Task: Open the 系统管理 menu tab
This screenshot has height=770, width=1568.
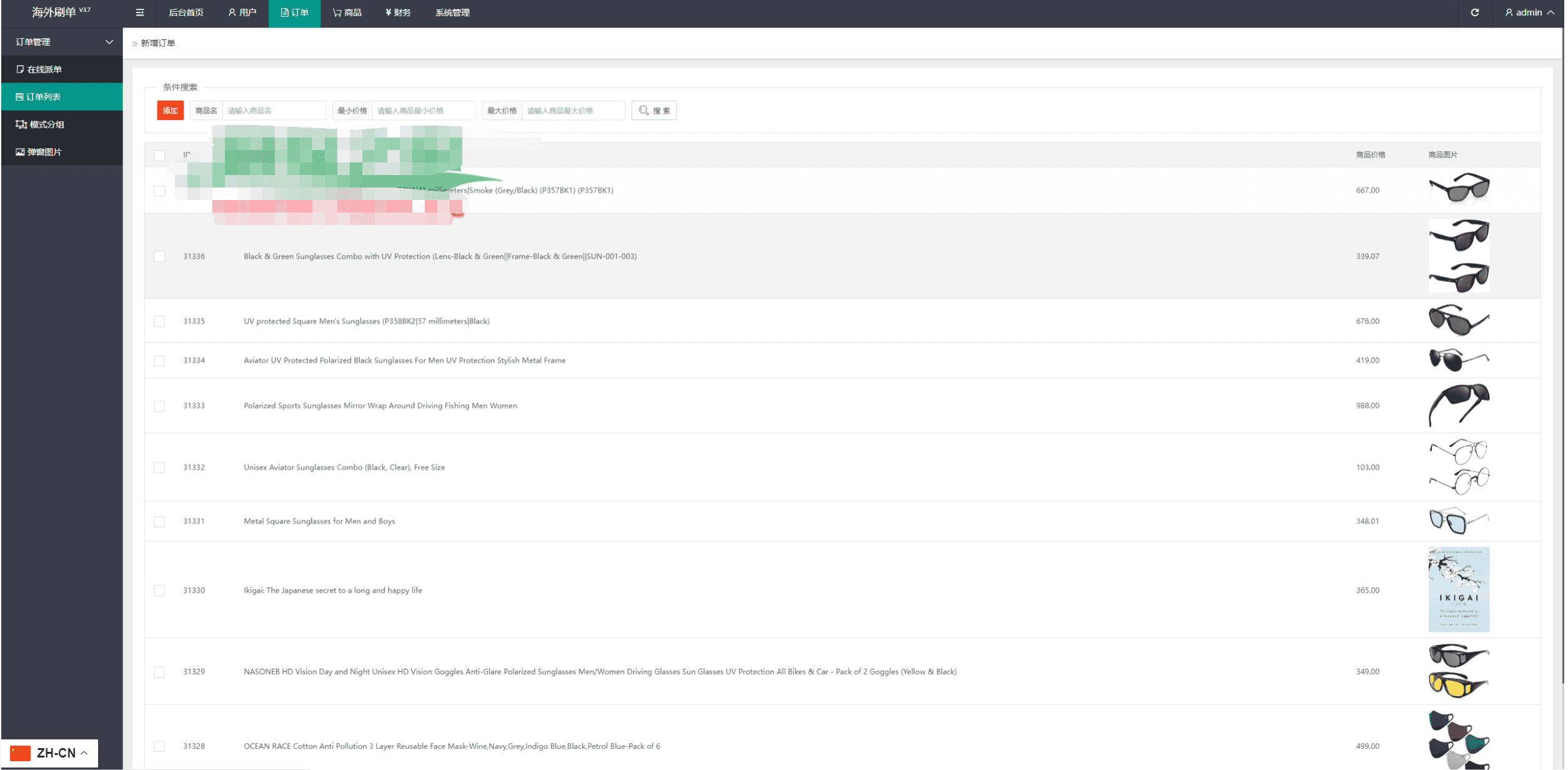Action: click(x=452, y=12)
